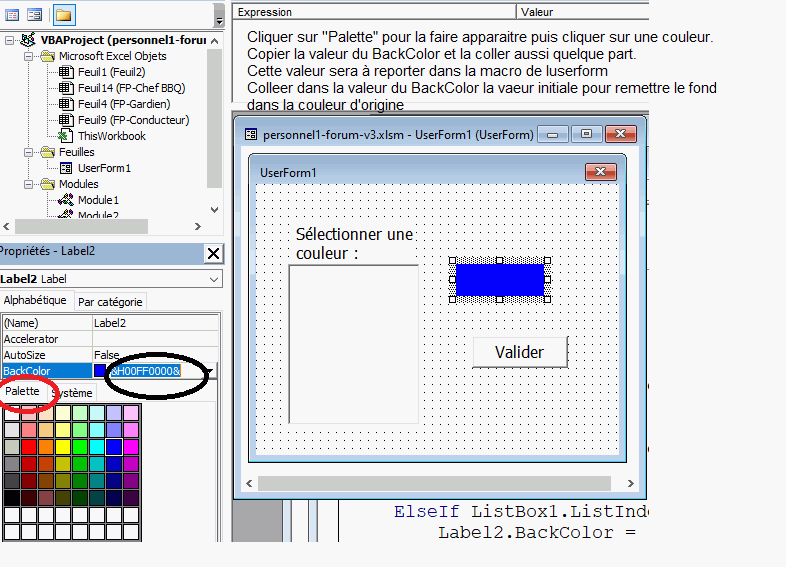Screen dimensions: 786x567
Task: Click the UserForm1 designer window icon
Action: click(x=251, y=134)
